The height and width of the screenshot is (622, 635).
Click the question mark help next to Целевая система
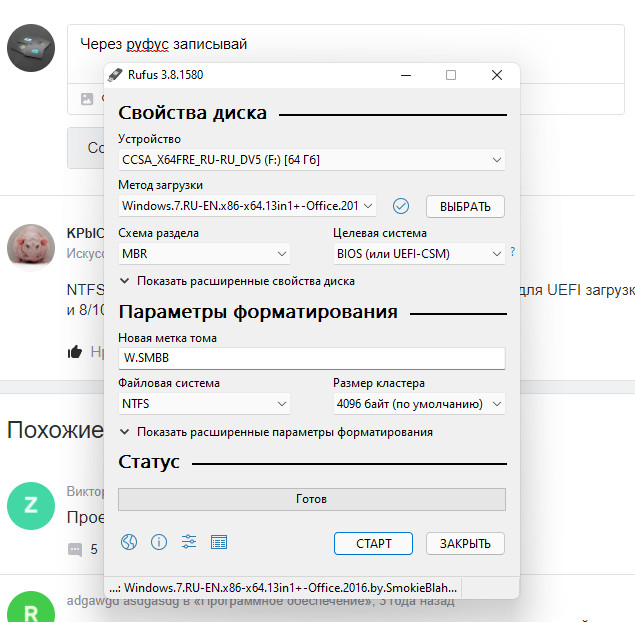pyautogui.click(x=513, y=251)
